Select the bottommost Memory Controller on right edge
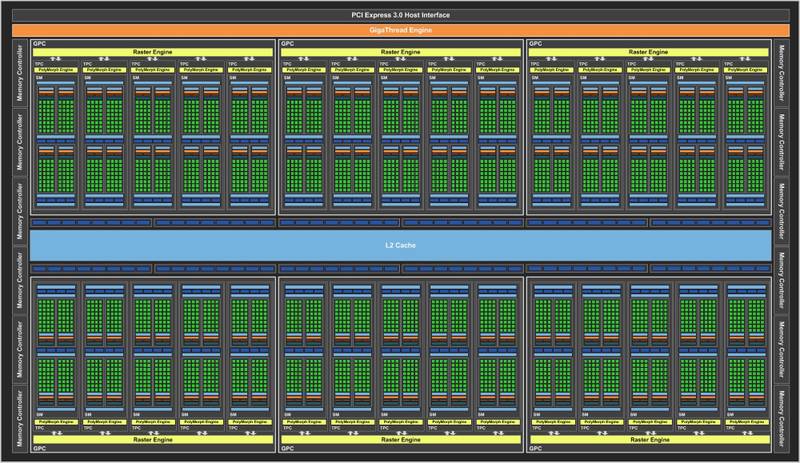The width and height of the screenshot is (800, 463). click(x=781, y=419)
